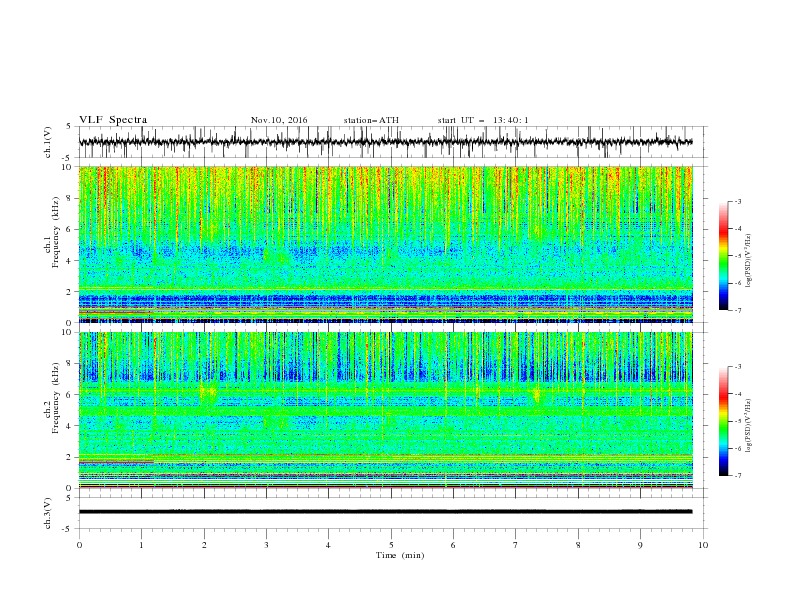Click the "-3" tick on ch.2 color bar
This screenshot has width=792, height=612.
738,367
